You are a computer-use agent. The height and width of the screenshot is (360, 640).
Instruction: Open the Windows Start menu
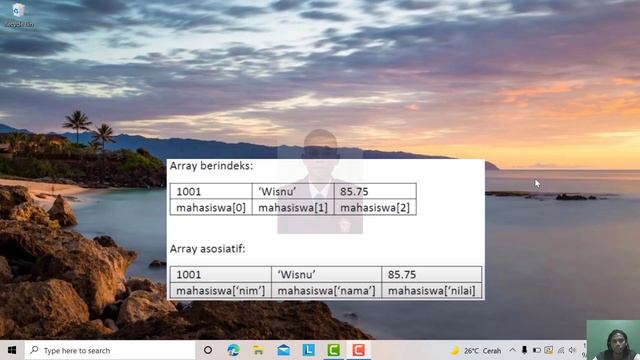coord(12,350)
